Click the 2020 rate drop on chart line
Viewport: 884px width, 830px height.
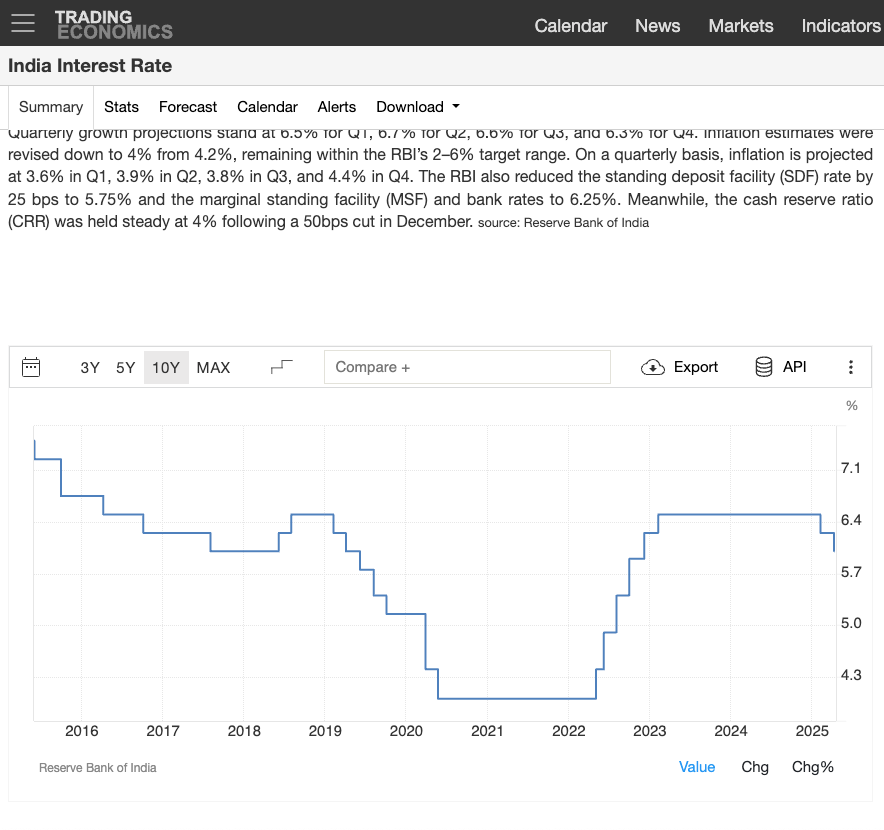tap(426, 642)
